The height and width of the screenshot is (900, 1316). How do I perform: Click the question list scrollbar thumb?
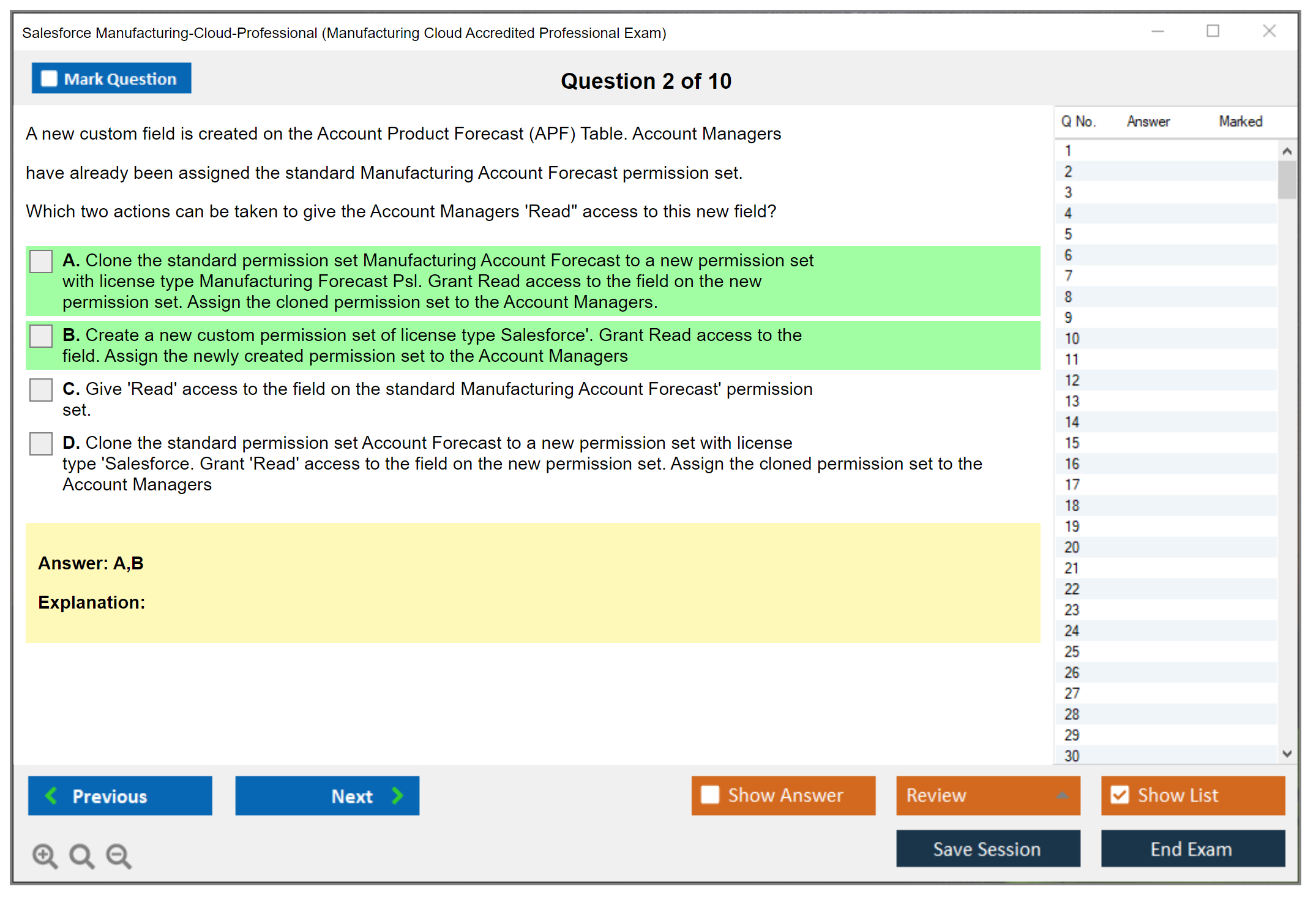tap(1287, 179)
